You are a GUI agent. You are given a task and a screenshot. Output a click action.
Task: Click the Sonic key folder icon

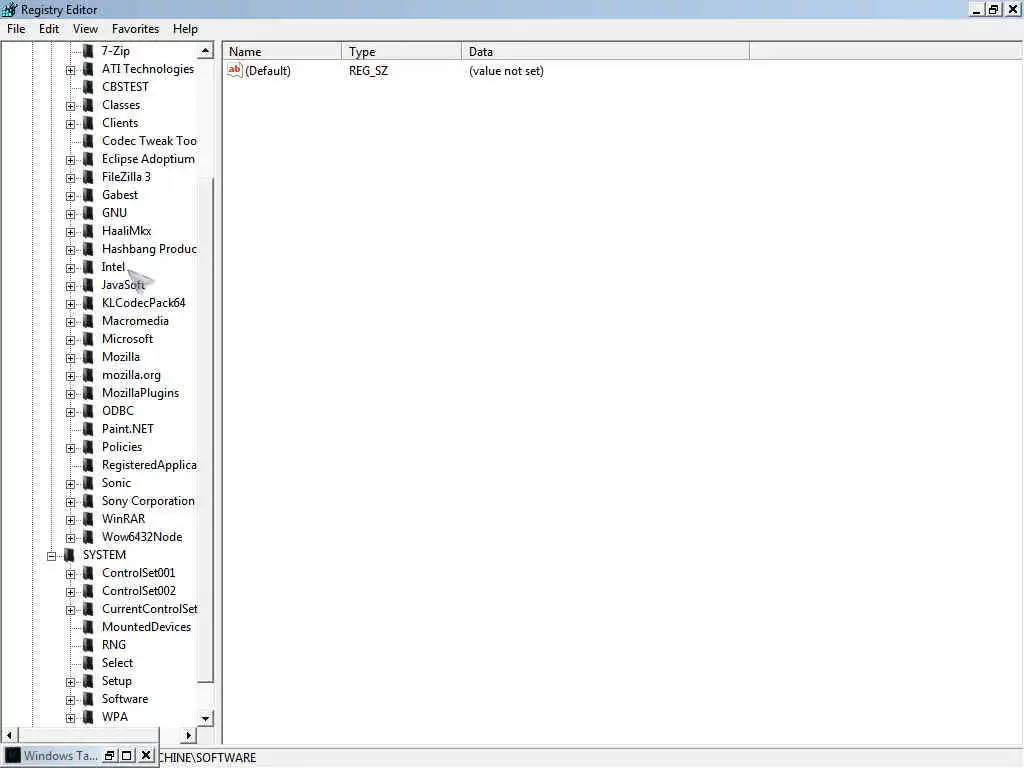point(88,483)
